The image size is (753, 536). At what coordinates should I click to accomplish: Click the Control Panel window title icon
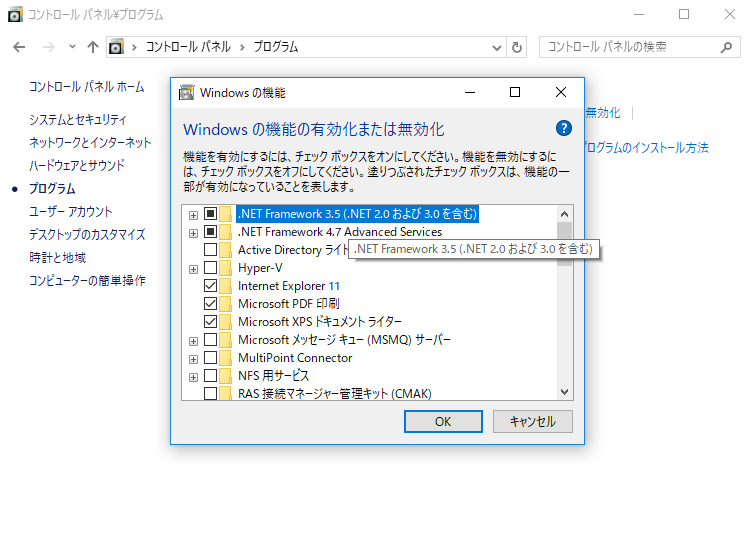point(15,15)
